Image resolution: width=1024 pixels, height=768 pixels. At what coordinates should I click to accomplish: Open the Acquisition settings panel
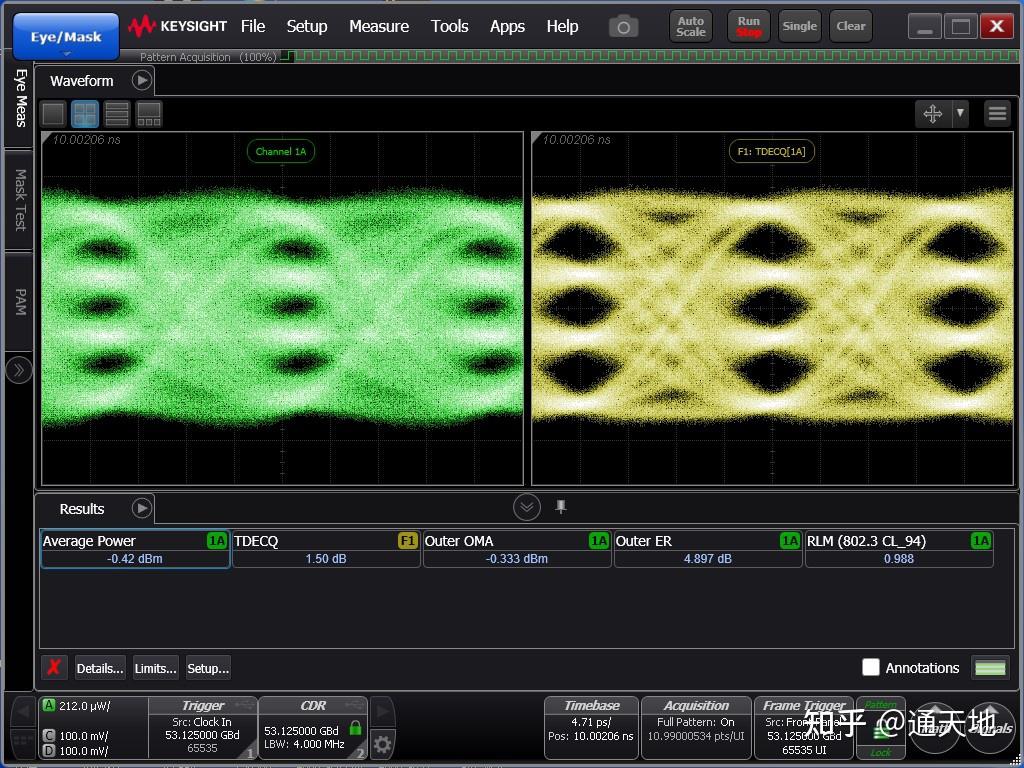[x=696, y=728]
